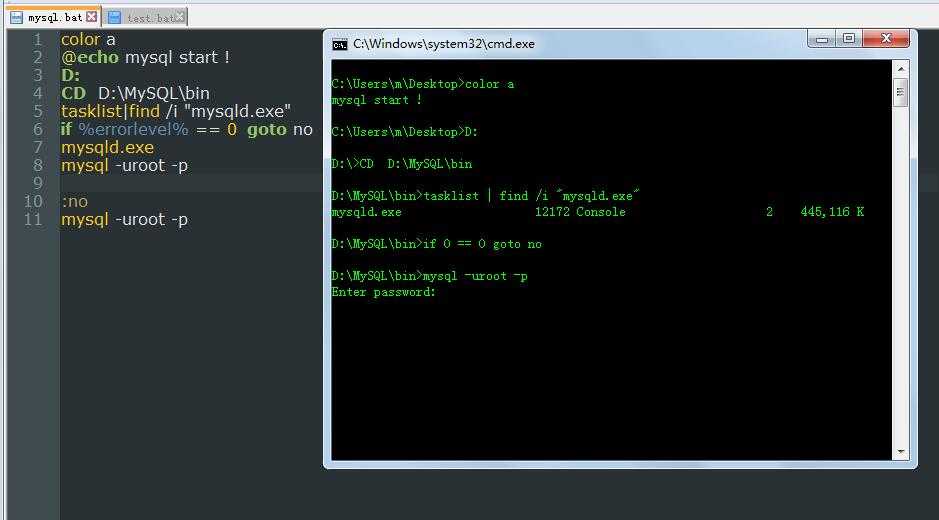
Task: Click the 'D:' line in editor
Action: (x=70, y=75)
